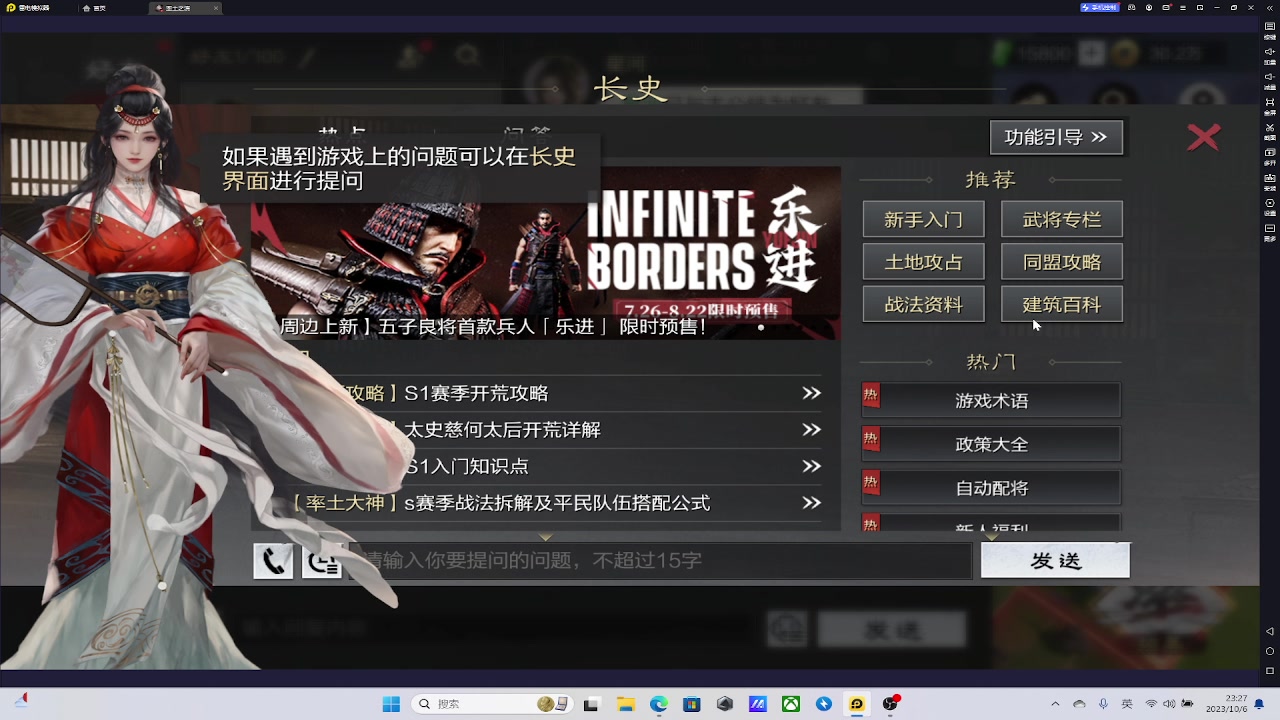Open hot topic 政策大全
Image resolution: width=1280 pixels, height=720 pixels.
tap(991, 444)
